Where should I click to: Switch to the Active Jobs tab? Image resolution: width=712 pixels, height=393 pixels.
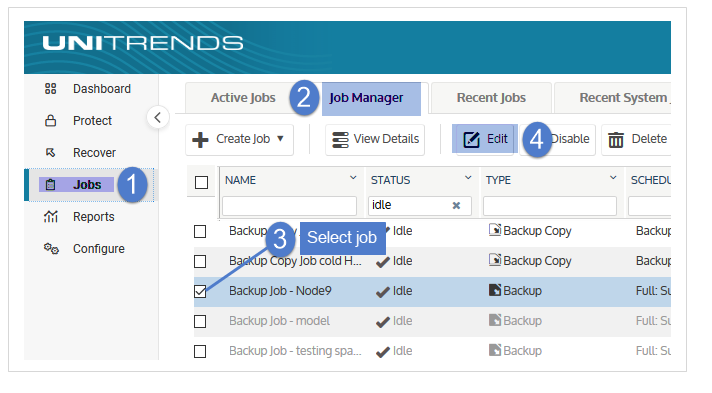(243, 98)
